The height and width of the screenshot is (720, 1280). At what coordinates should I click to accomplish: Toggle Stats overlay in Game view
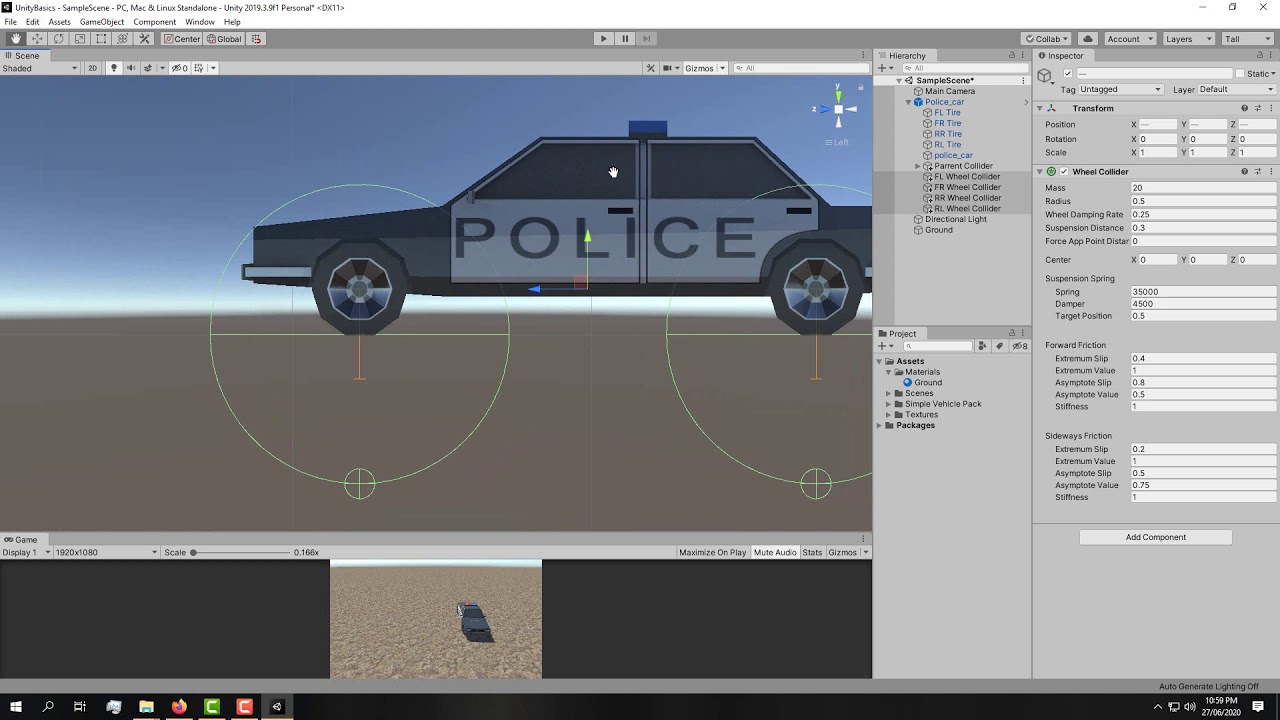(x=812, y=552)
